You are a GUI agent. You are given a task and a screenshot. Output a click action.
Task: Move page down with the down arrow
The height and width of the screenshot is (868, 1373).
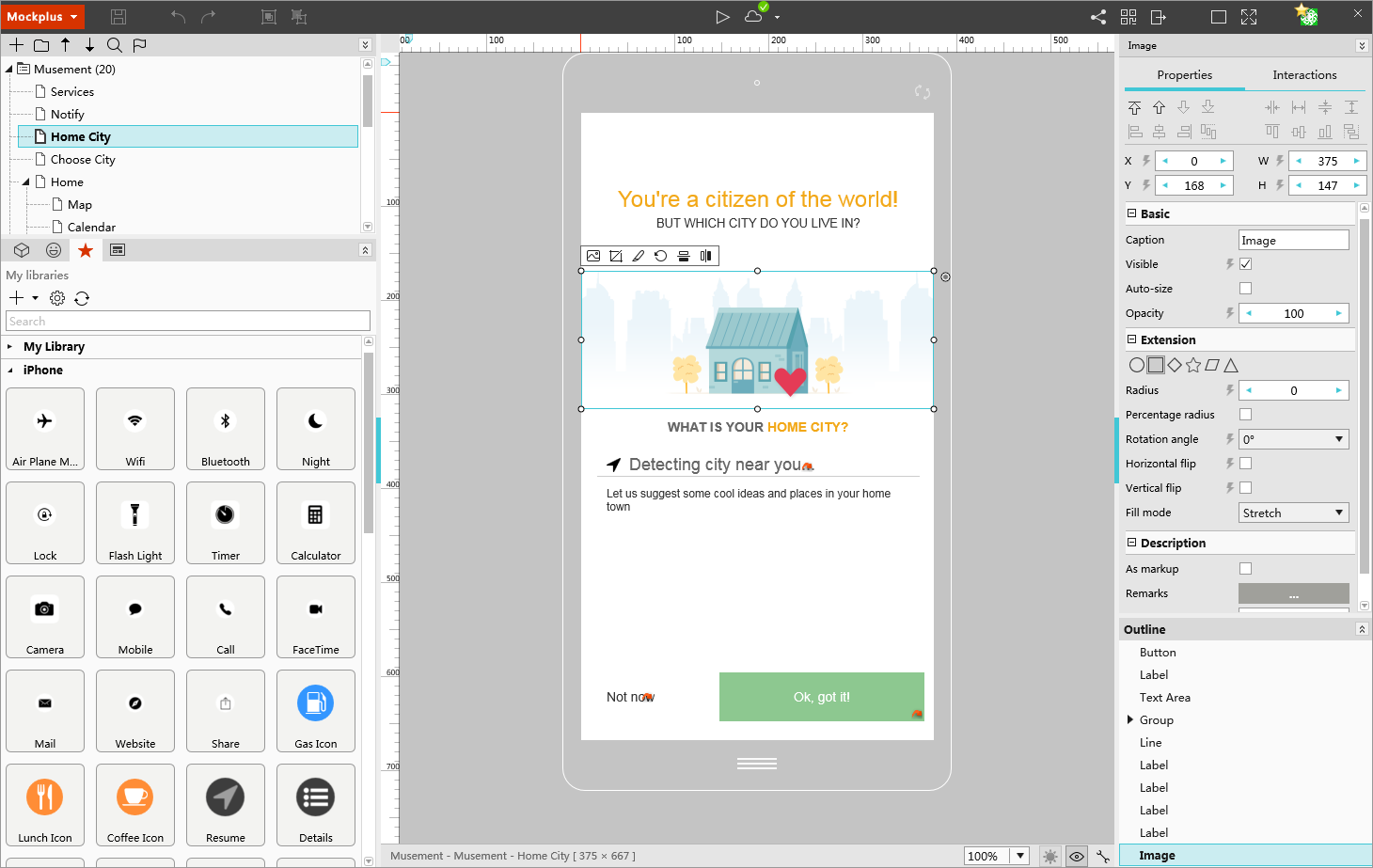[x=89, y=45]
